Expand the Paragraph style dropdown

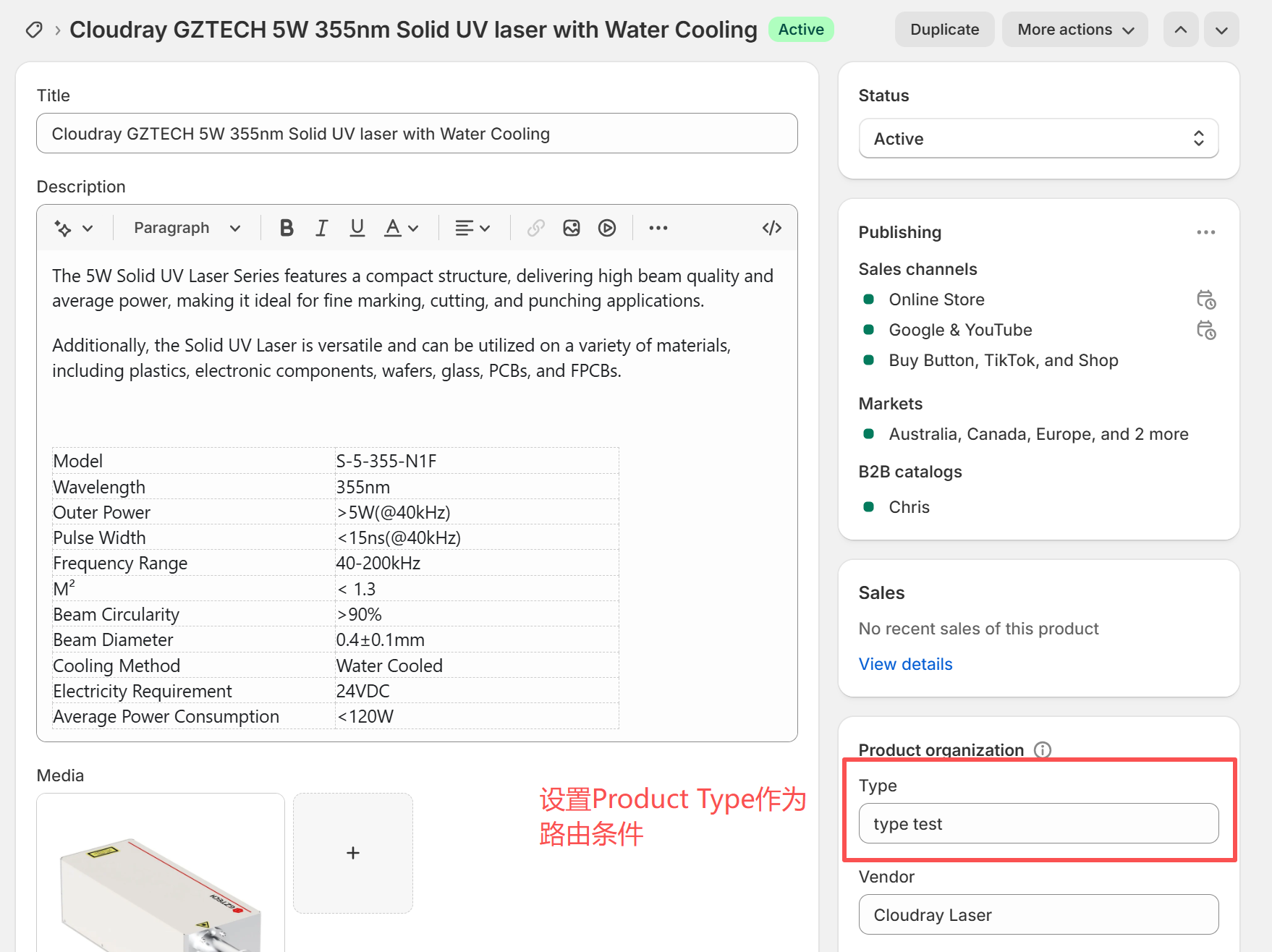[x=187, y=228]
